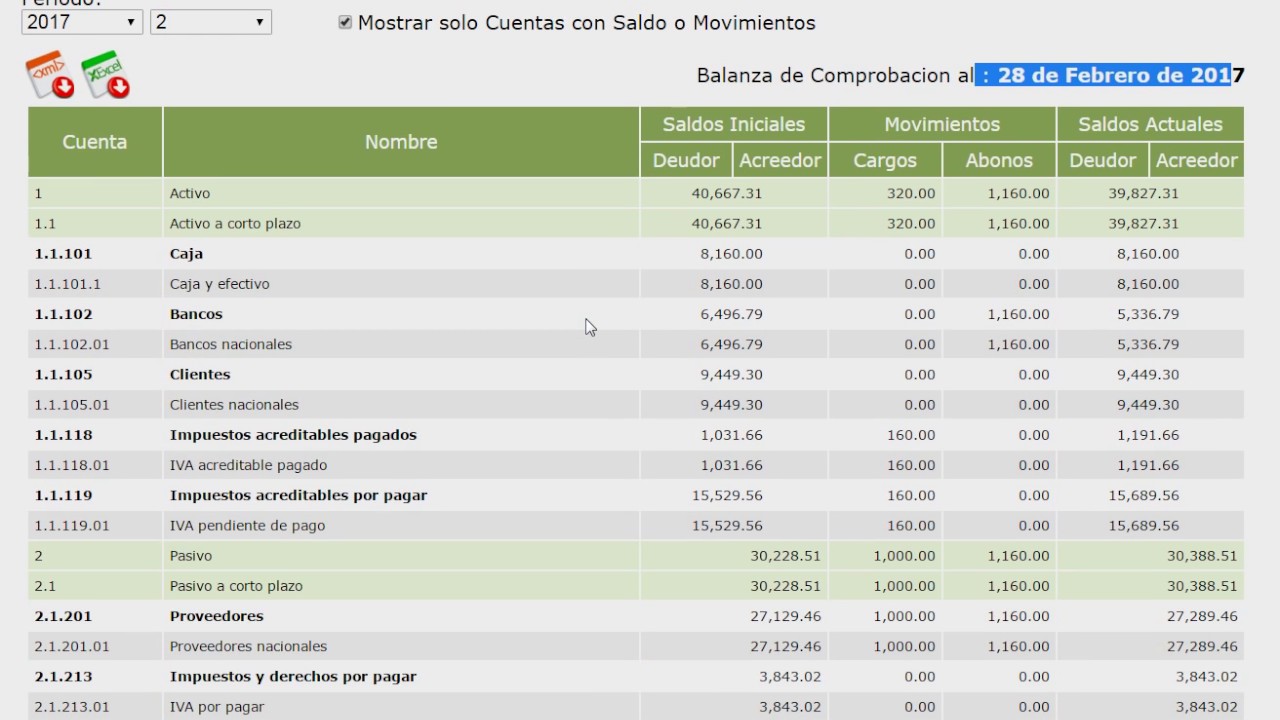Click Clientes nacionales initial balance 9,449.30
The image size is (1280, 720).
click(731, 405)
